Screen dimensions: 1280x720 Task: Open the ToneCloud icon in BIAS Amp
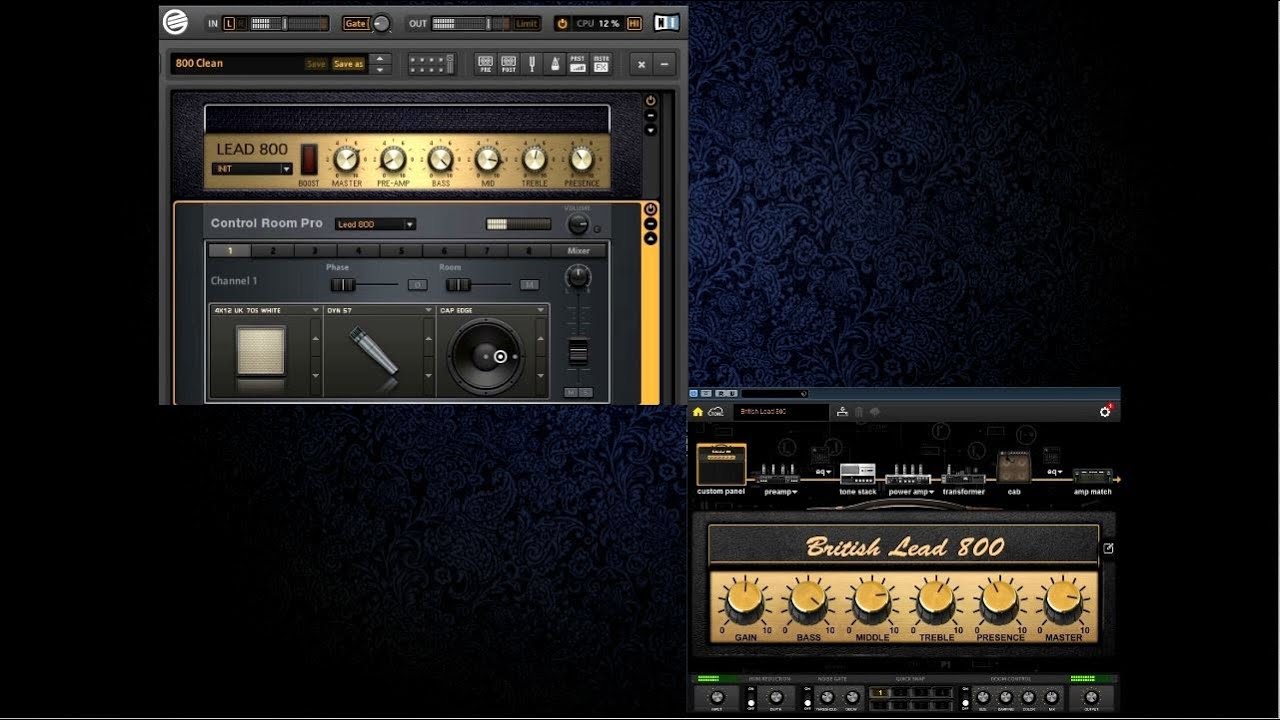coord(715,412)
